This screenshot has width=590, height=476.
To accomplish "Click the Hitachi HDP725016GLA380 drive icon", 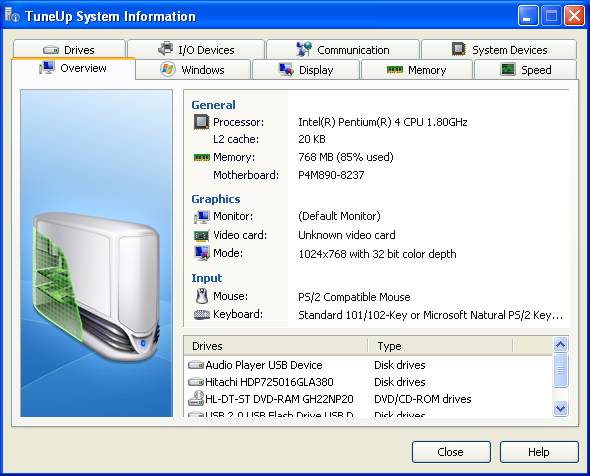I will [x=196, y=382].
